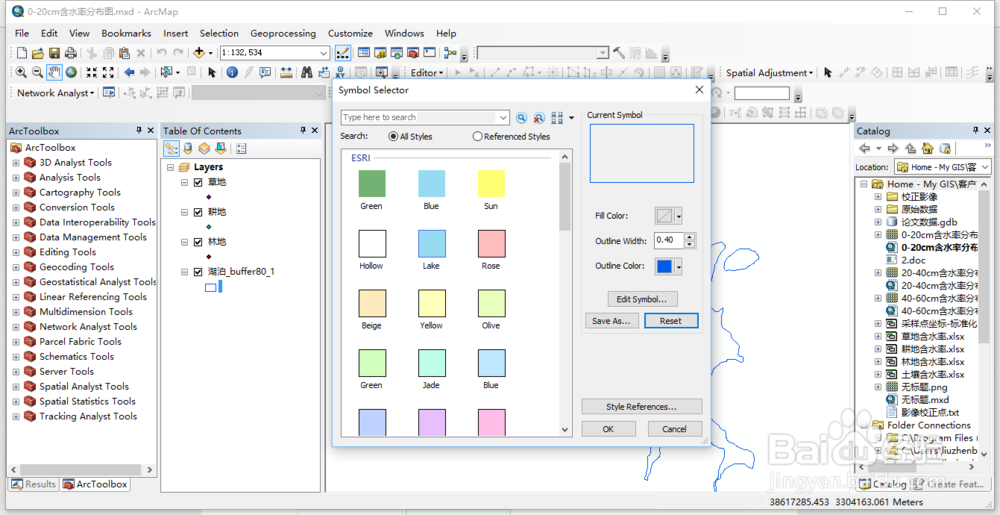The image size is (1000, 515).
Task: Open the Catalog window toolbar icon
Action: click(380, 53)
